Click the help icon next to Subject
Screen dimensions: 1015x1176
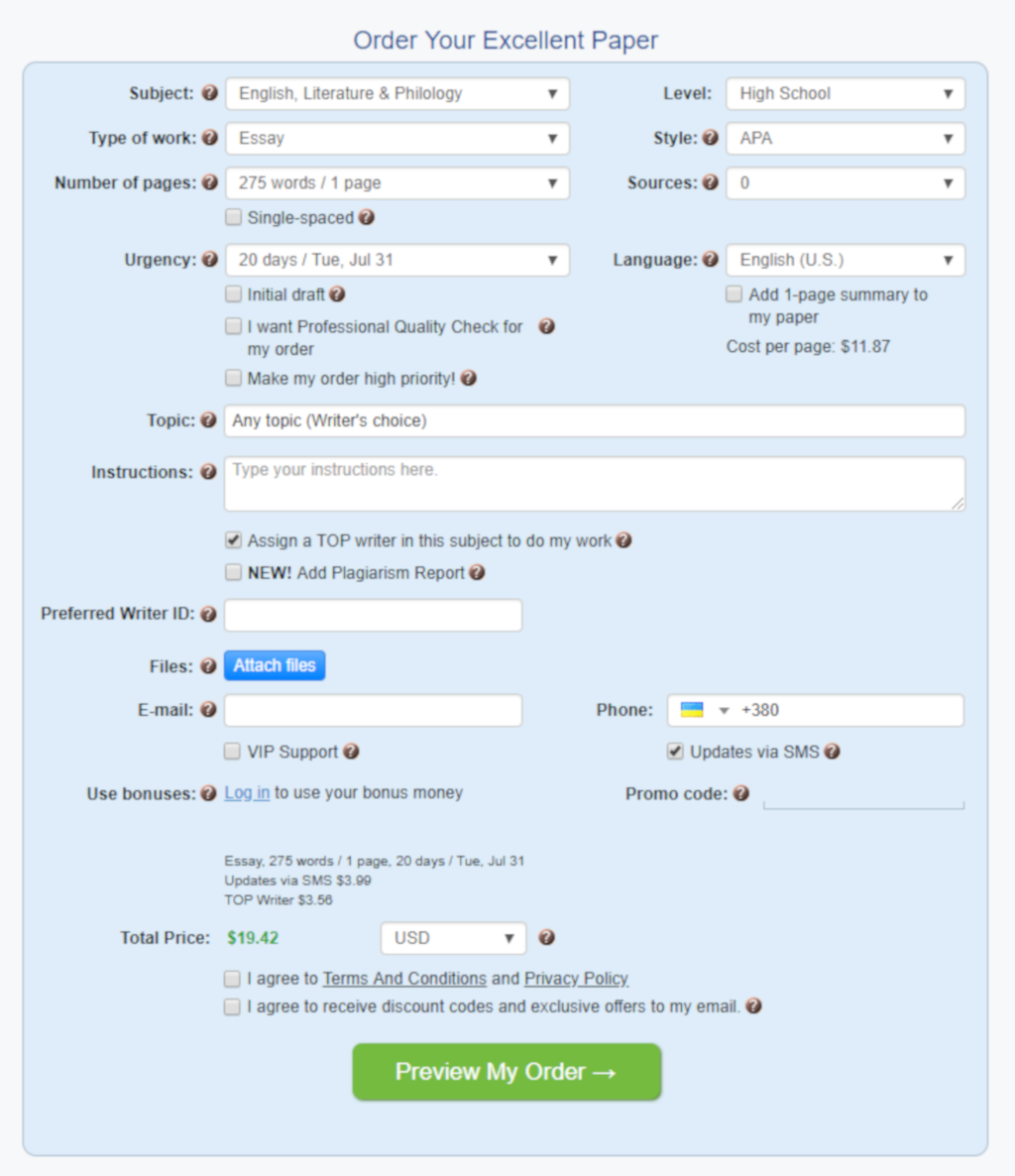point(209,93)
